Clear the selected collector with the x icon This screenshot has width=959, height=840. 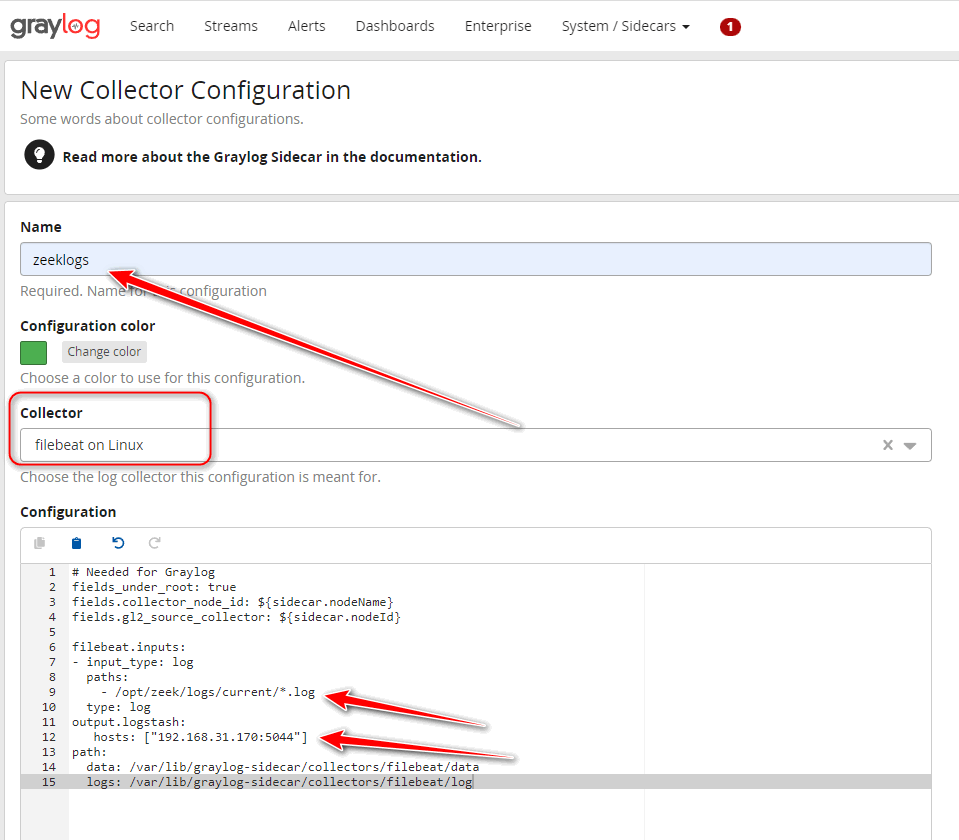point(887,445)
